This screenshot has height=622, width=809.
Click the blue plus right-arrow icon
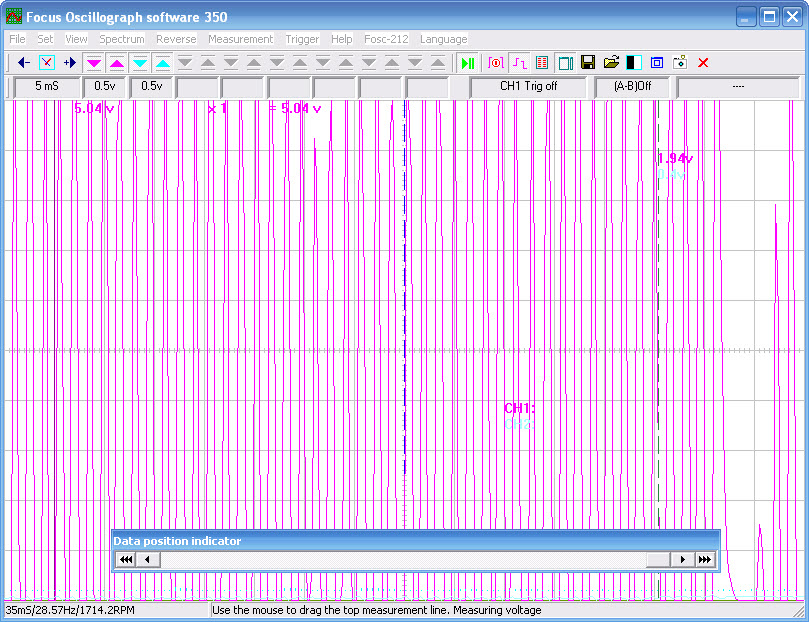point(70,63)
